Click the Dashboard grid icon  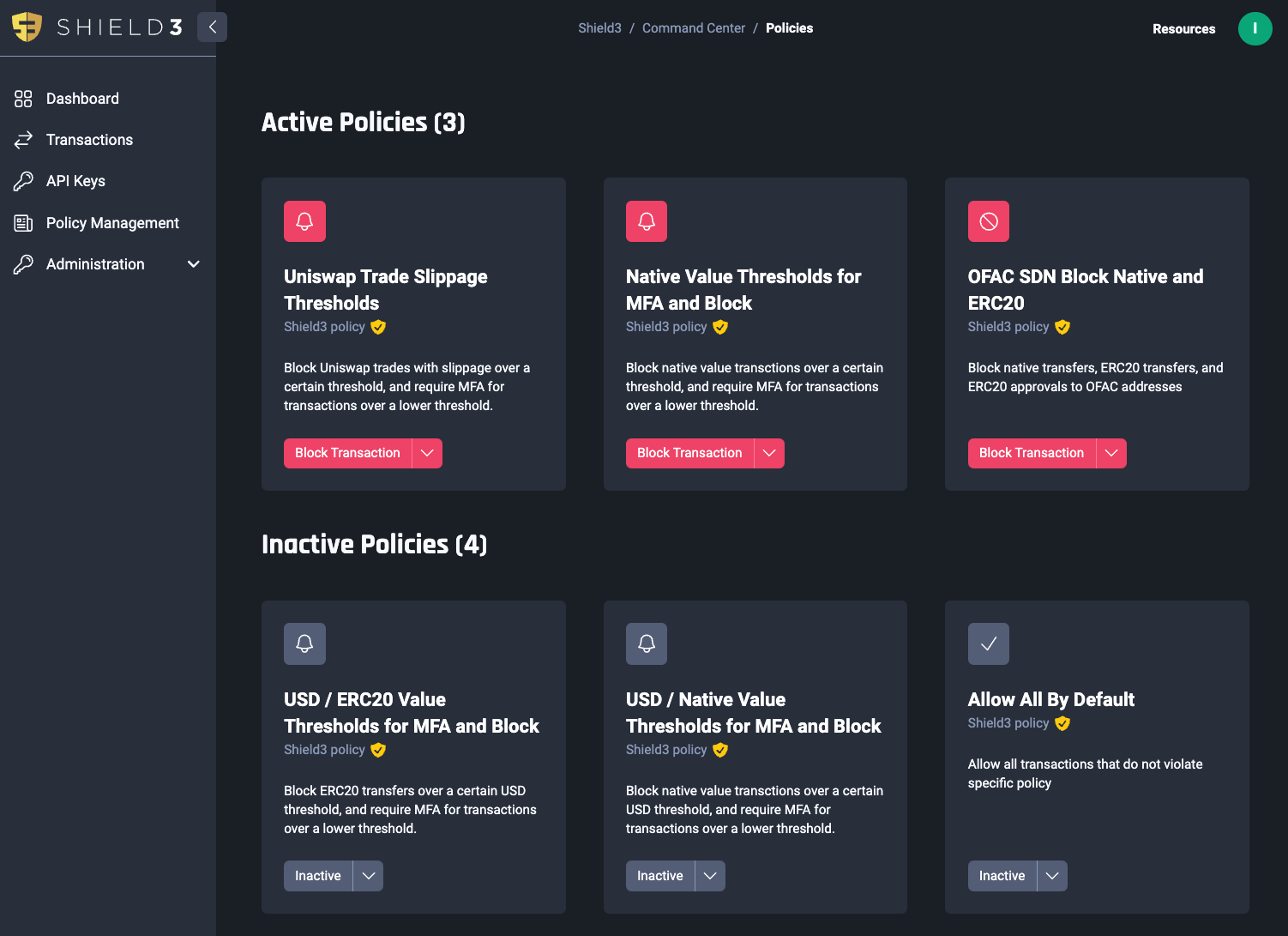pyautogui.click(x=23, y=99)
